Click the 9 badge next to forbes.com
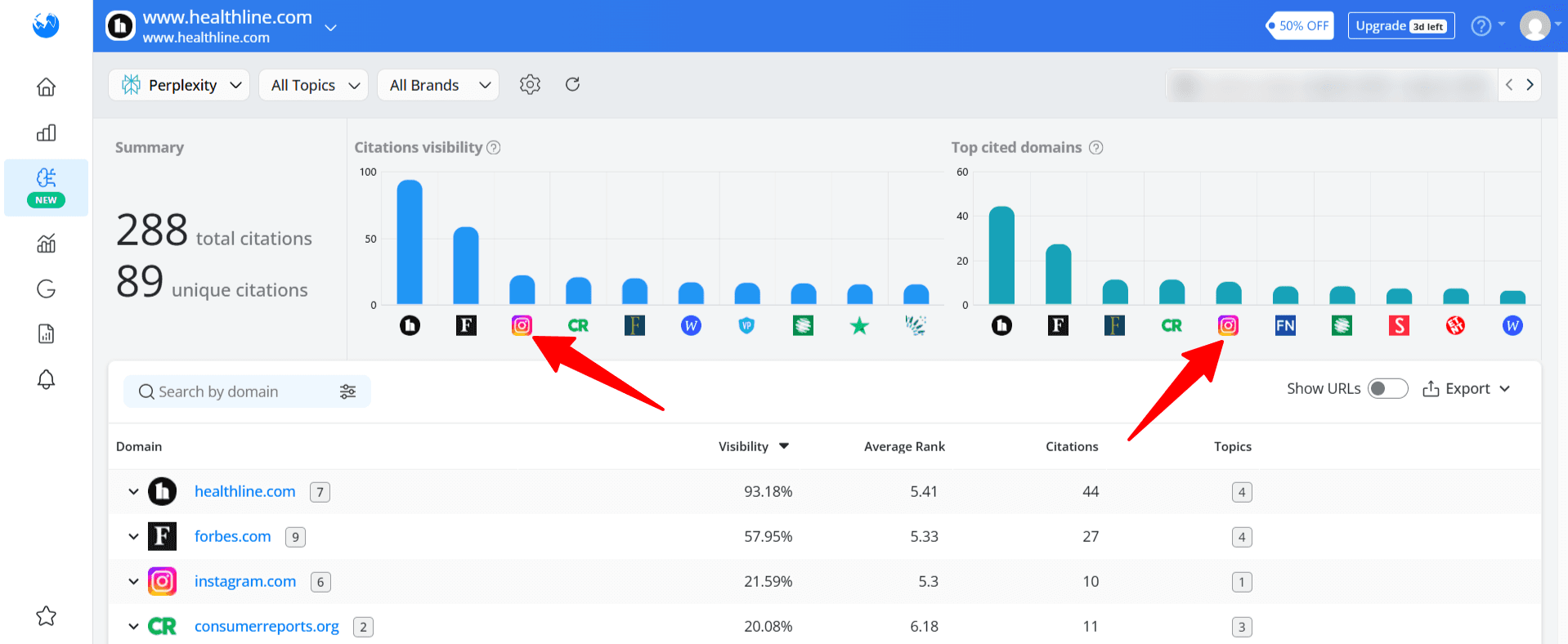The width and height of the screenshot is (1568, 644). tap(295, 537)
